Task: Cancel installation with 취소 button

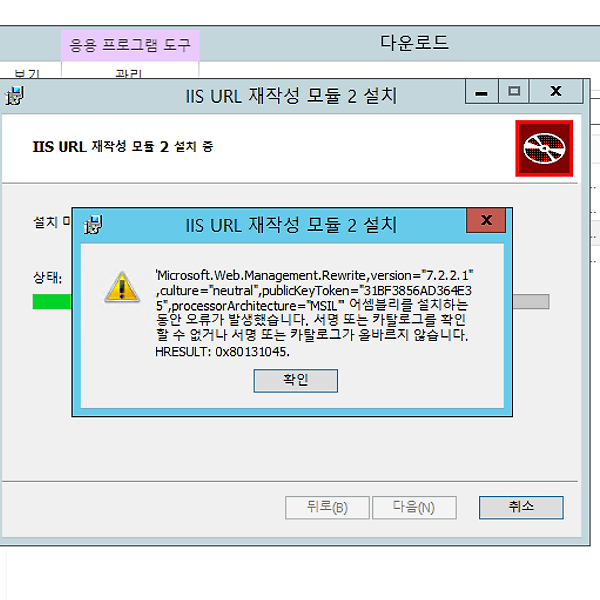Action: pyautogui.click(x=521, y=507)
